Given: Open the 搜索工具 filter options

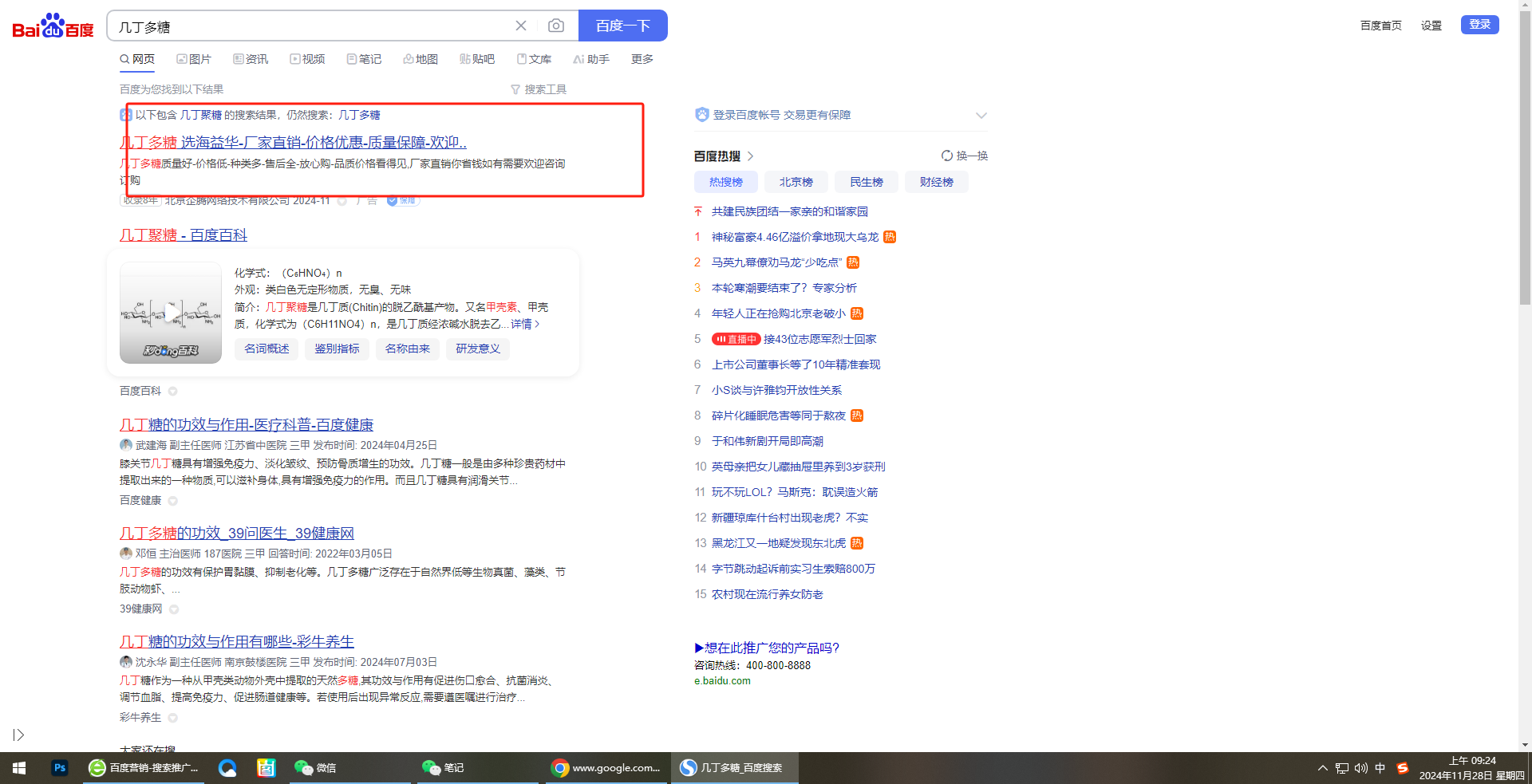Looking at the screenshot, I should [x=539, y=89].
